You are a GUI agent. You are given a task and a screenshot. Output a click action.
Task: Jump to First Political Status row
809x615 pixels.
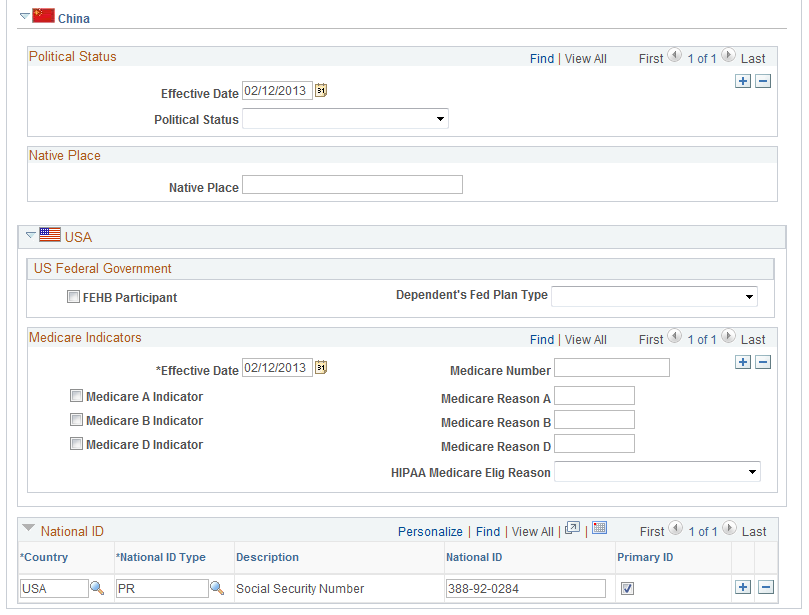651,59
